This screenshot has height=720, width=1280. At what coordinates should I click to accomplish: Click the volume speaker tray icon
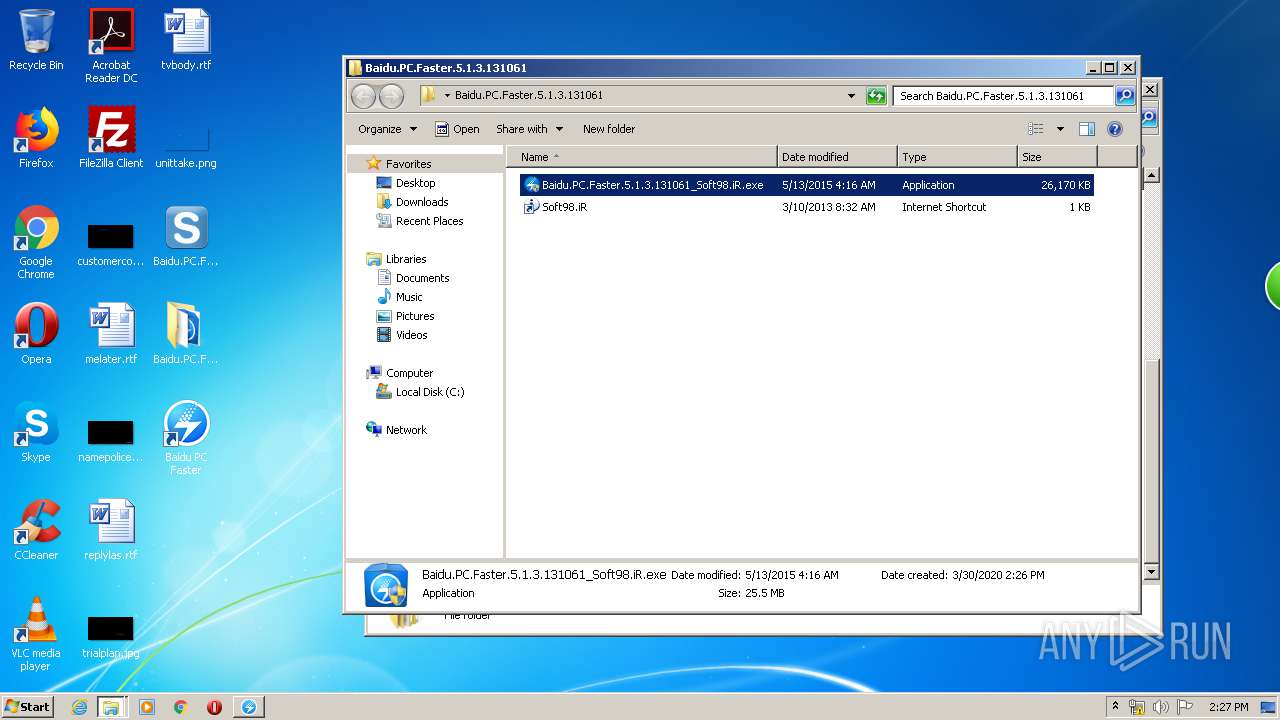pyautogui.click(x=1161, y=707)
